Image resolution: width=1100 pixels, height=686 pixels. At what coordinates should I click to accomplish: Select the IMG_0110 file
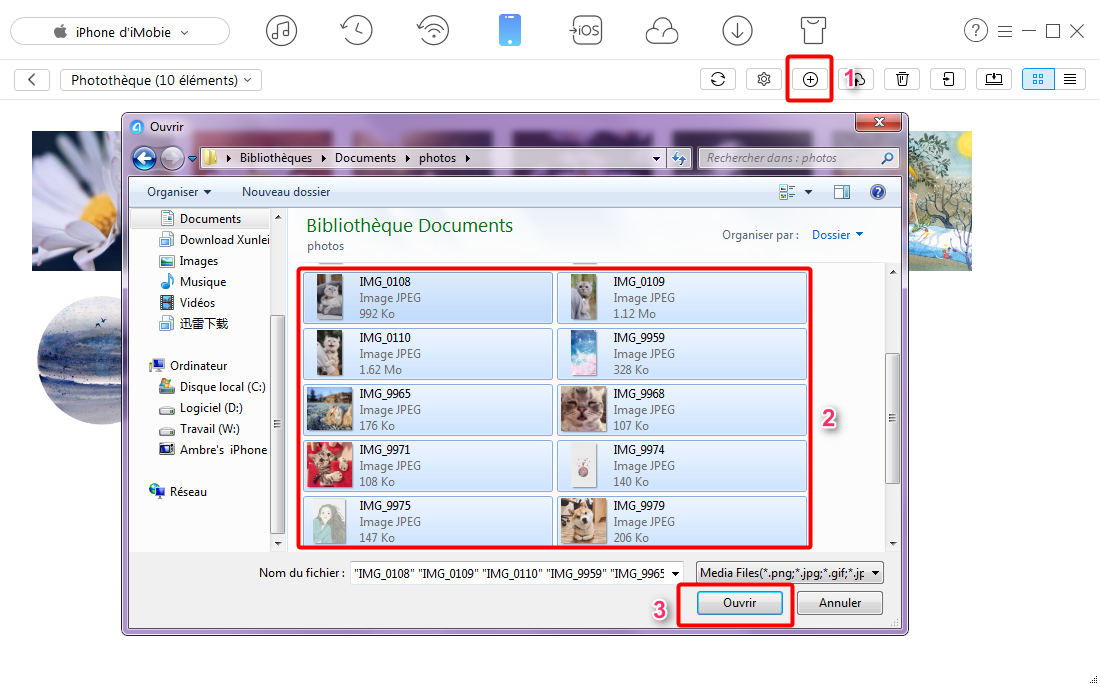pos(428,354)
